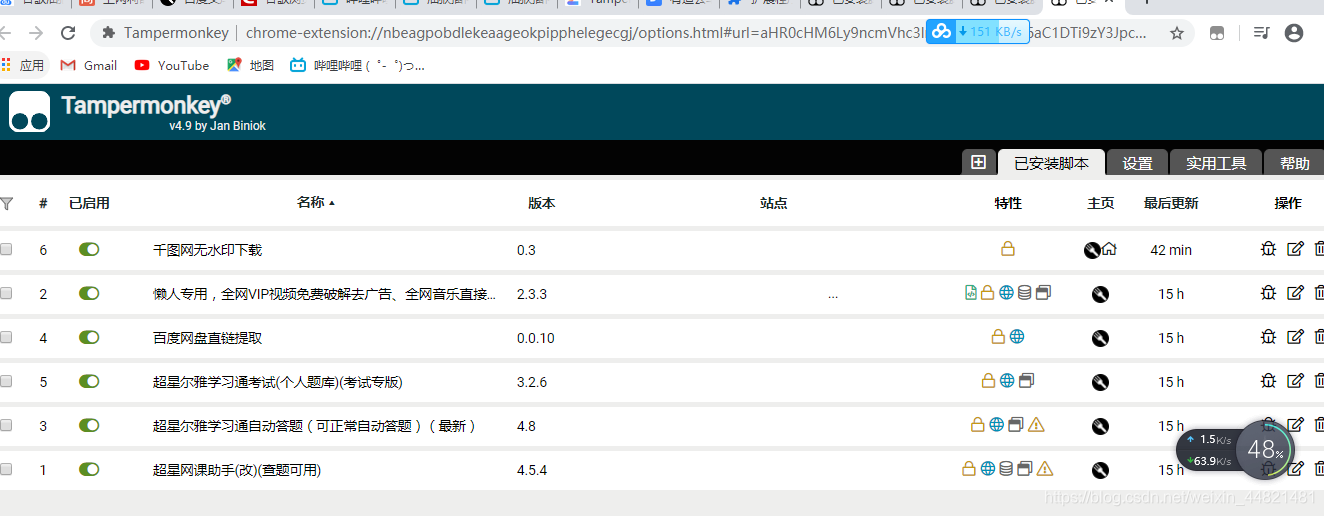The width and height of the screenshot is (1324, 516).
Task: Disable 超星网课助手(改) script toggle
Action: (89, 469)
